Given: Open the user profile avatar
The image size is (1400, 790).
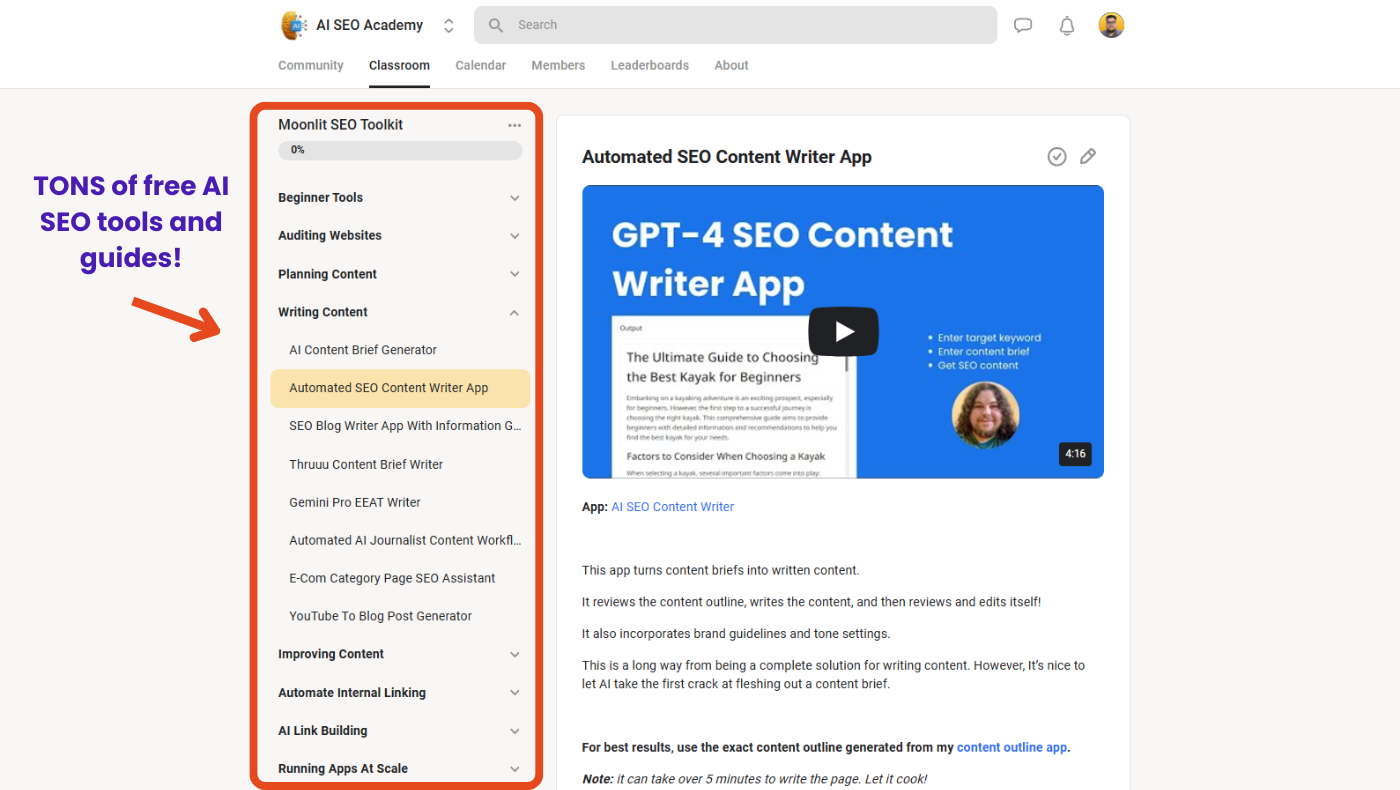Looking at the screenshot, I should [1111, 25].
